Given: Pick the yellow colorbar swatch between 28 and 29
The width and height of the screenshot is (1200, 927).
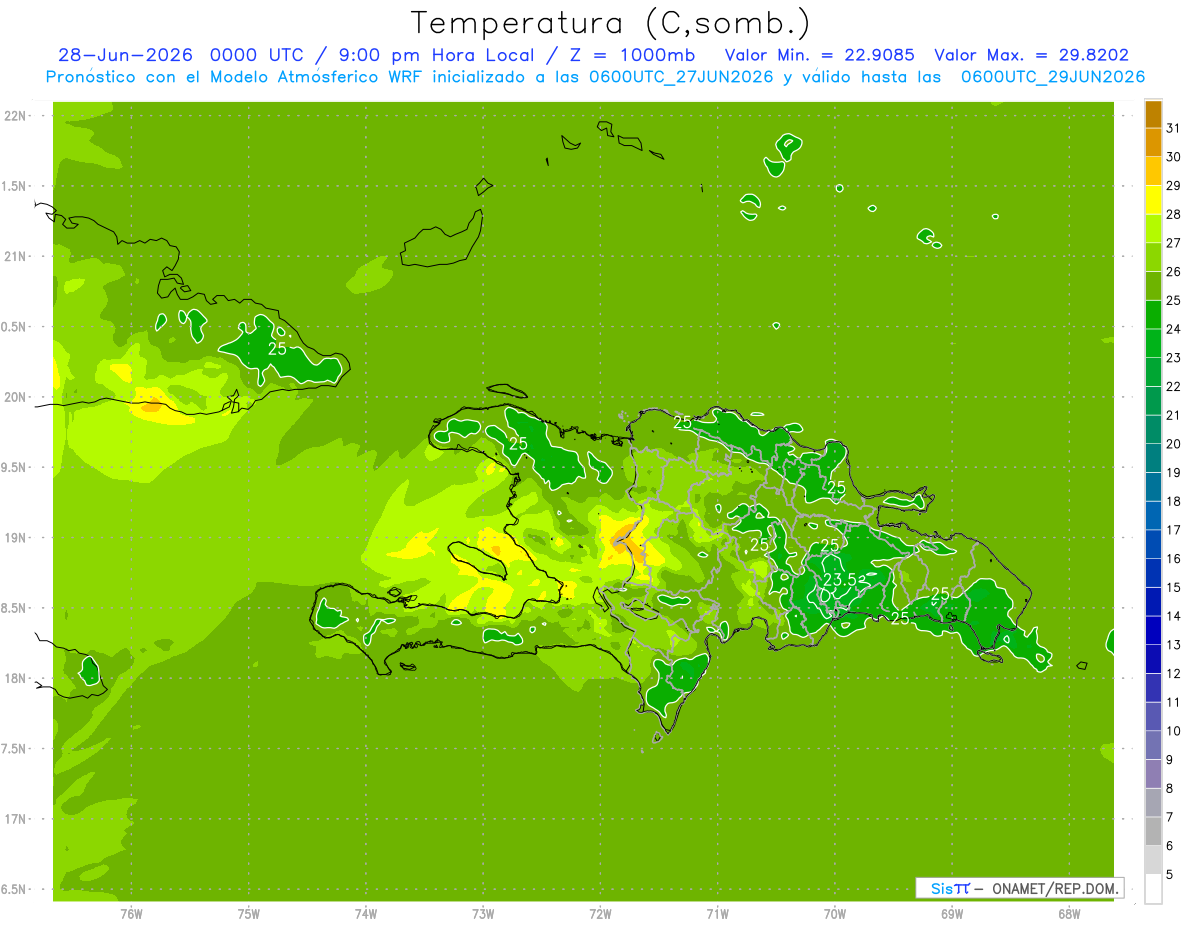Looking at the screenshot, I should [1153, 200].
